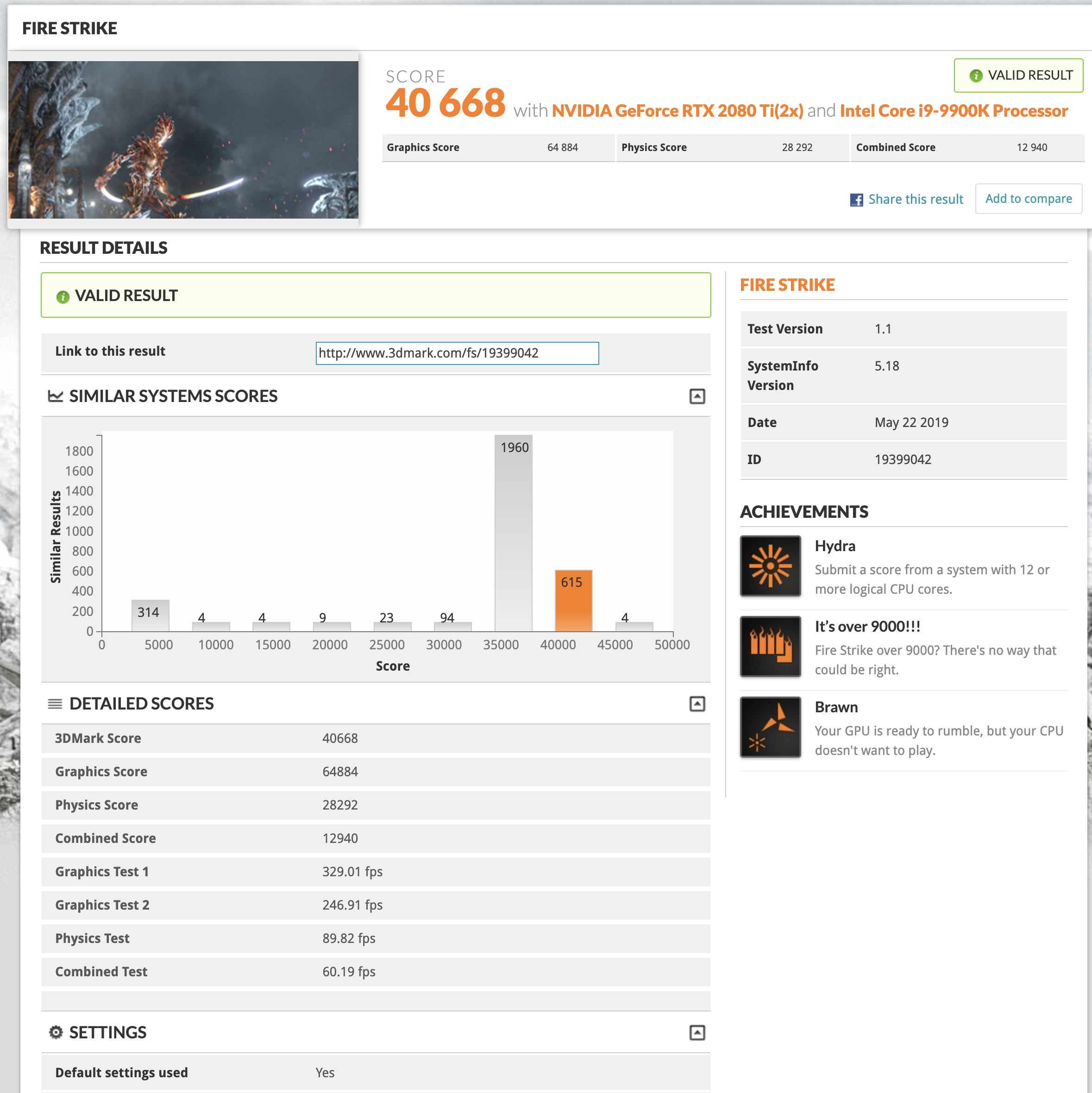Click the RESULT DETAILS heading
The width and height of the screenshot is (1092, 1093).
[104, 248]
